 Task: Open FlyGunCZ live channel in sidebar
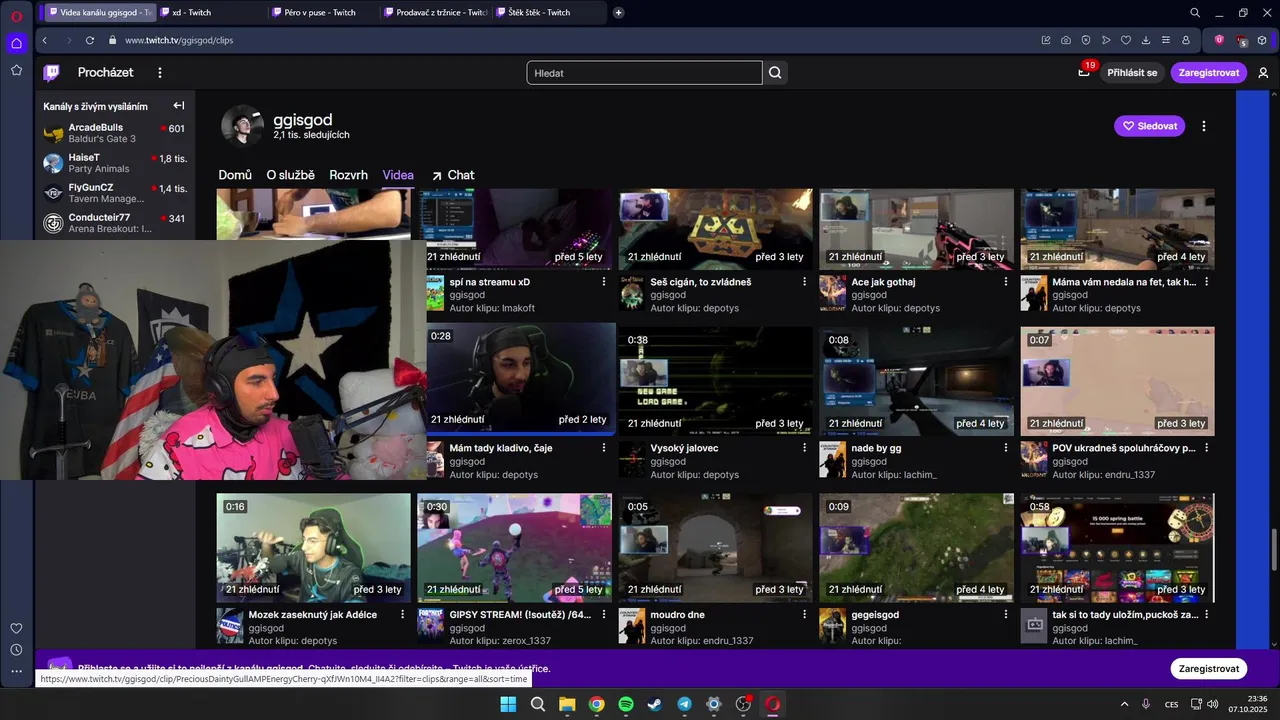pos(114,193)
